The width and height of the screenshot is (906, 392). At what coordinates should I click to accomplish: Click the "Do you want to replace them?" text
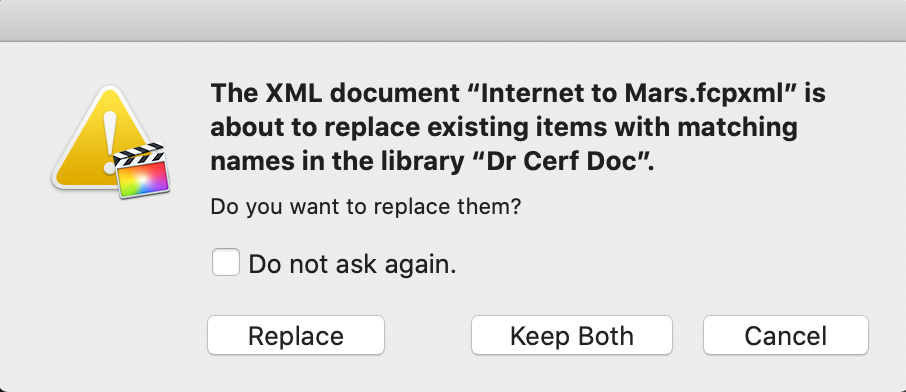coord(366,206)
